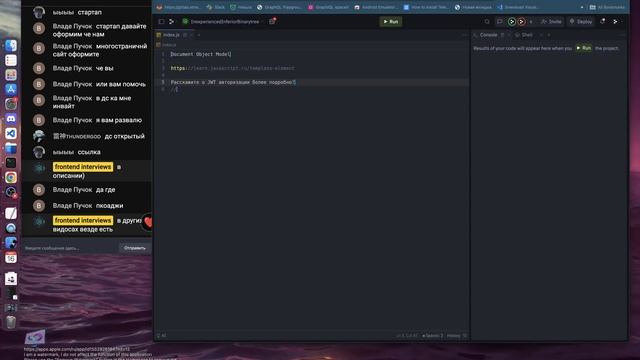Open the learn.javascript.ru link in the code
This screenshot has width=640, height=360.
coord(232,68)
